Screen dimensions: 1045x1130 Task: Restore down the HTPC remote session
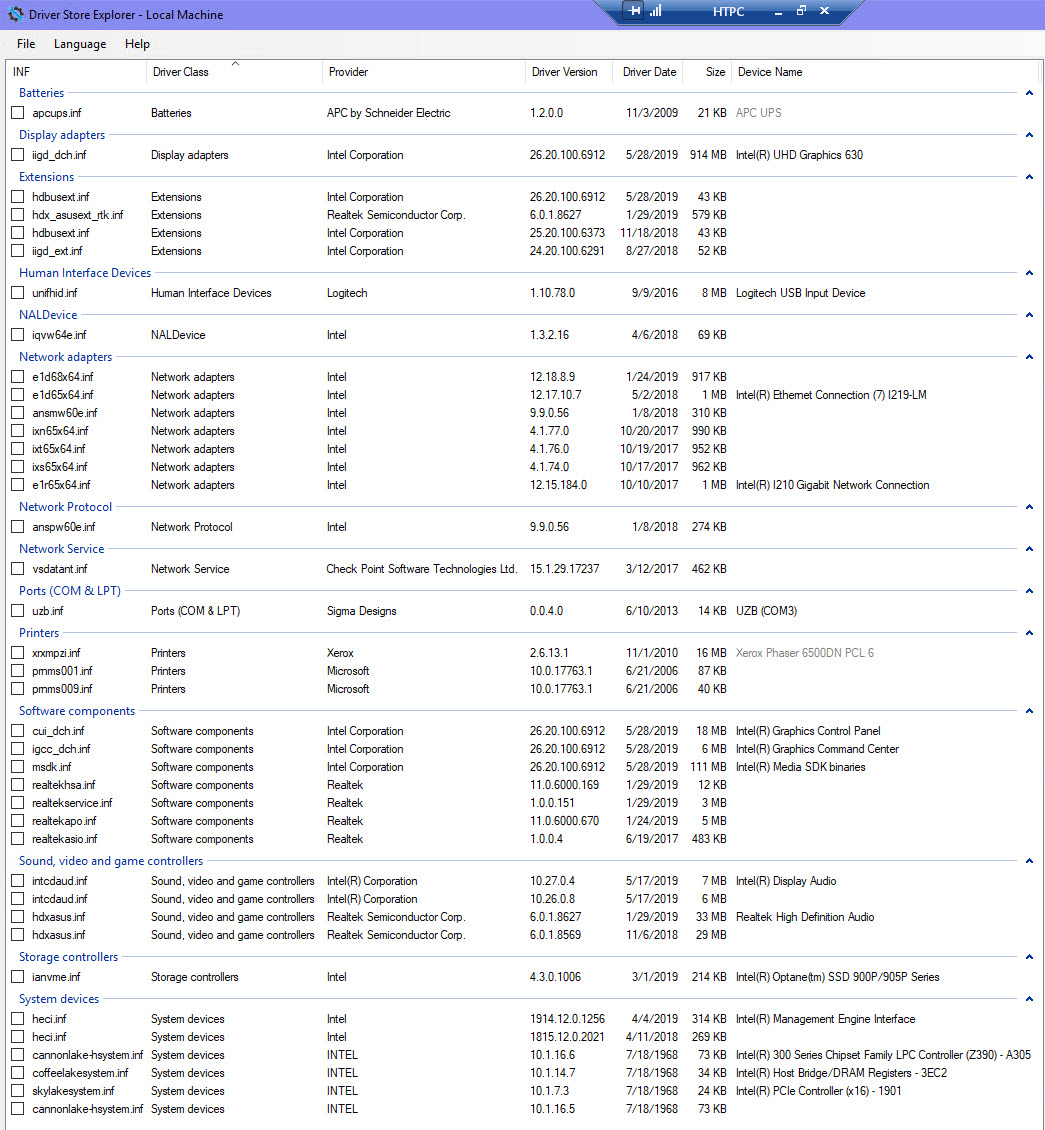801,11
